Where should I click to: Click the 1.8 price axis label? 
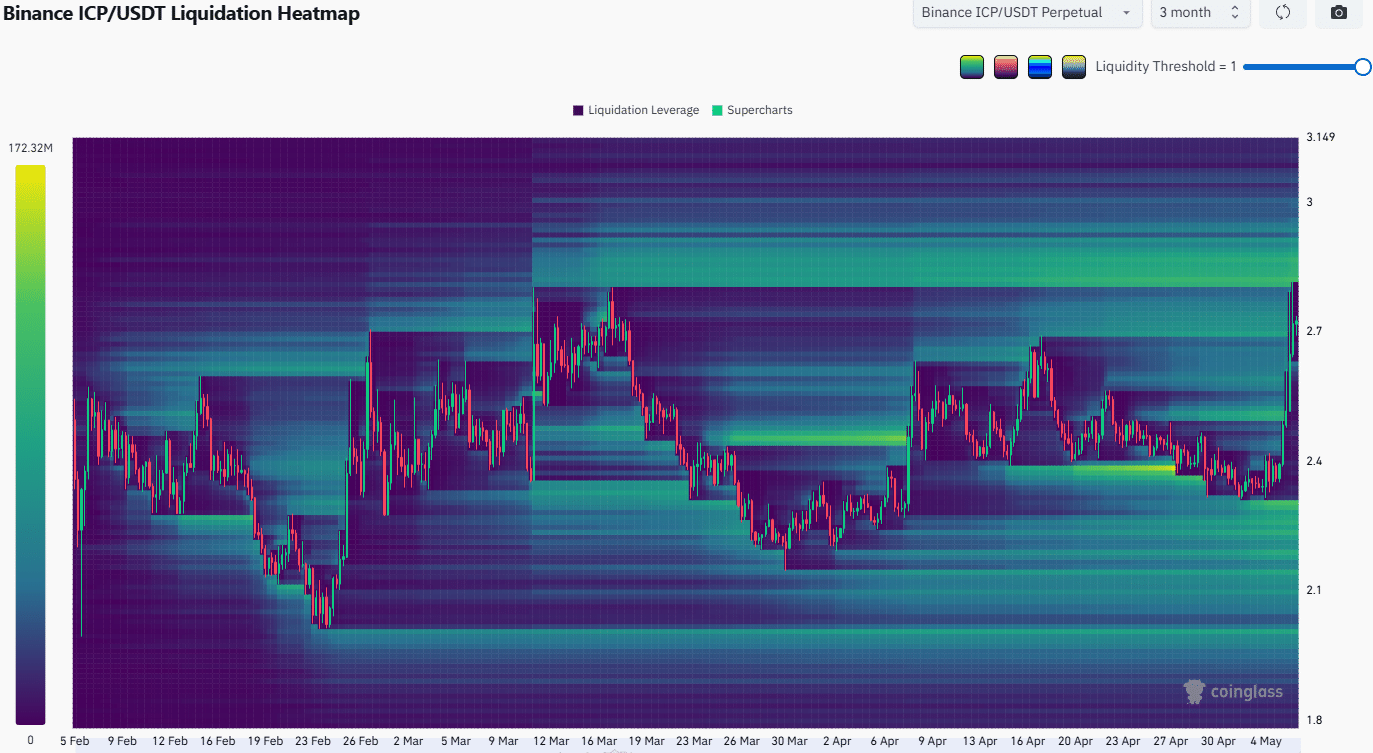click(1314, 720)
